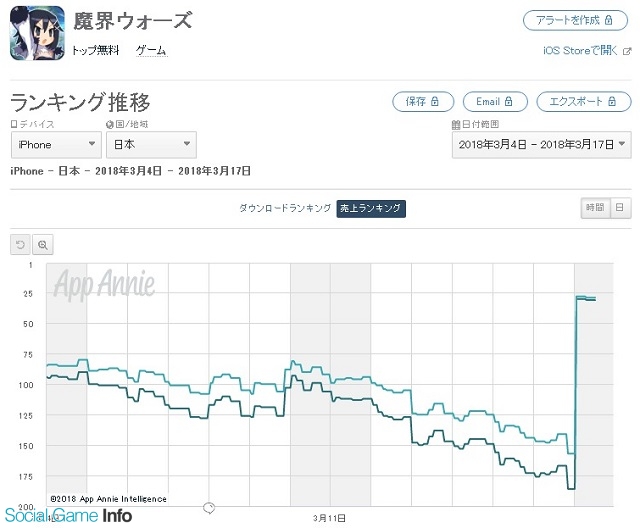Click the 魔界ウォーズ app icon thumbnail

[x=37, y=33]
